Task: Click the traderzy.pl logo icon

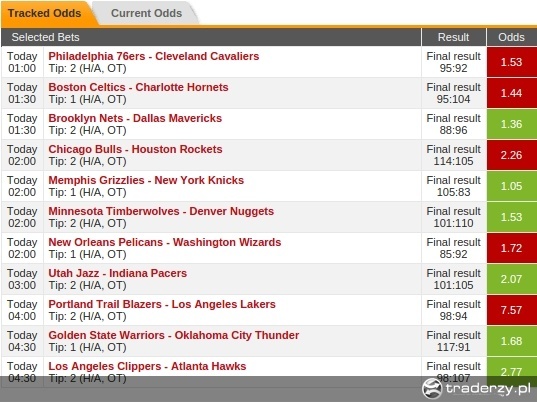Action: click(432, 388)
